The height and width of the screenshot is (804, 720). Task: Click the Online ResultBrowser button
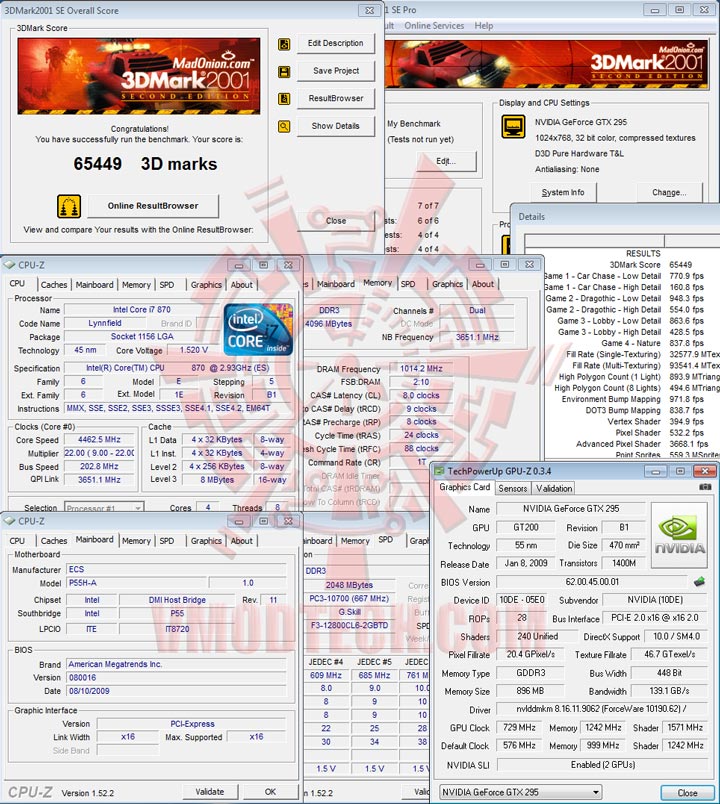click(x=153, y=206)
